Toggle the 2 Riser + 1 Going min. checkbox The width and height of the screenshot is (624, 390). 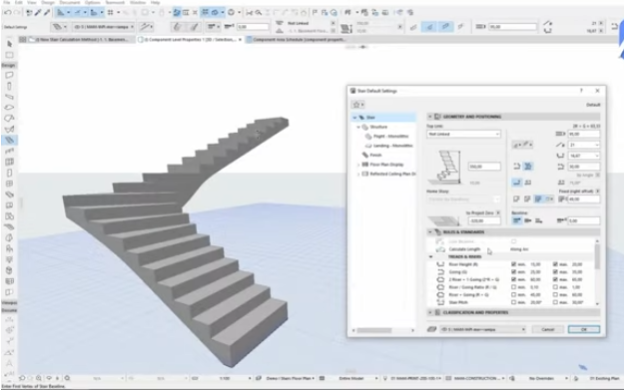[513, 279]
